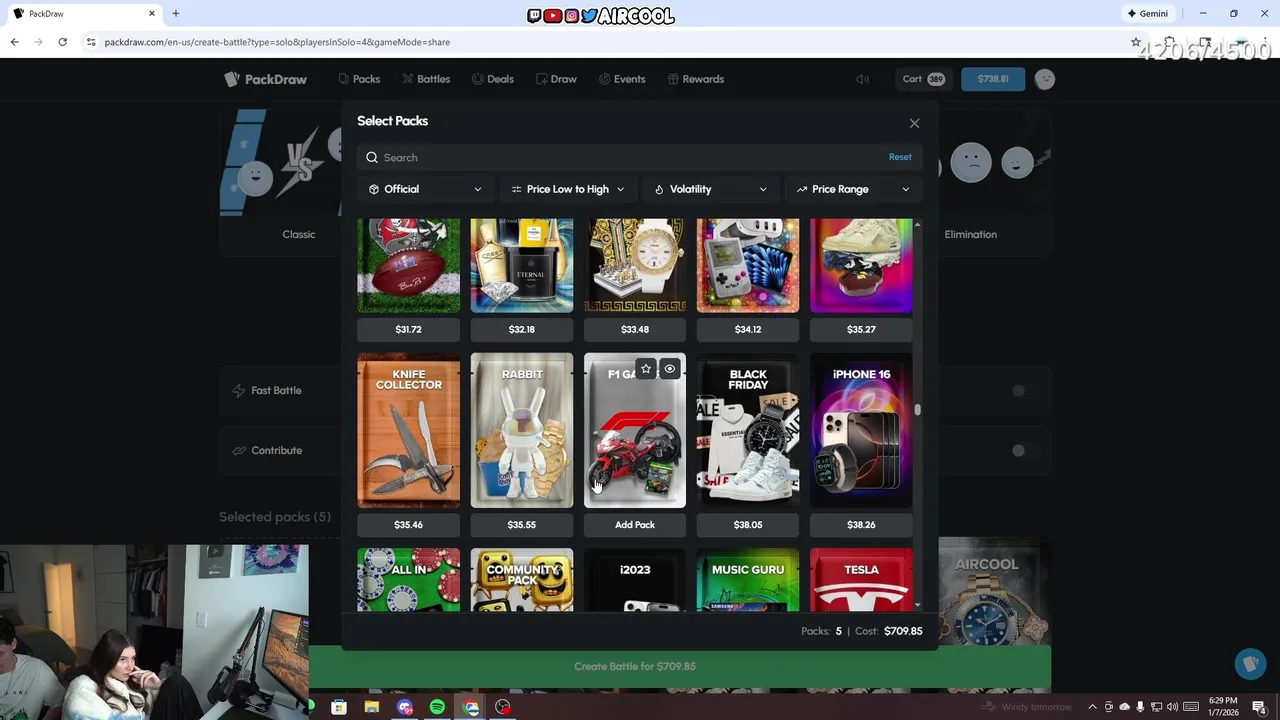The image size is (1280, 720).
Task: Reload the browser page
Action: pos(62,42)
